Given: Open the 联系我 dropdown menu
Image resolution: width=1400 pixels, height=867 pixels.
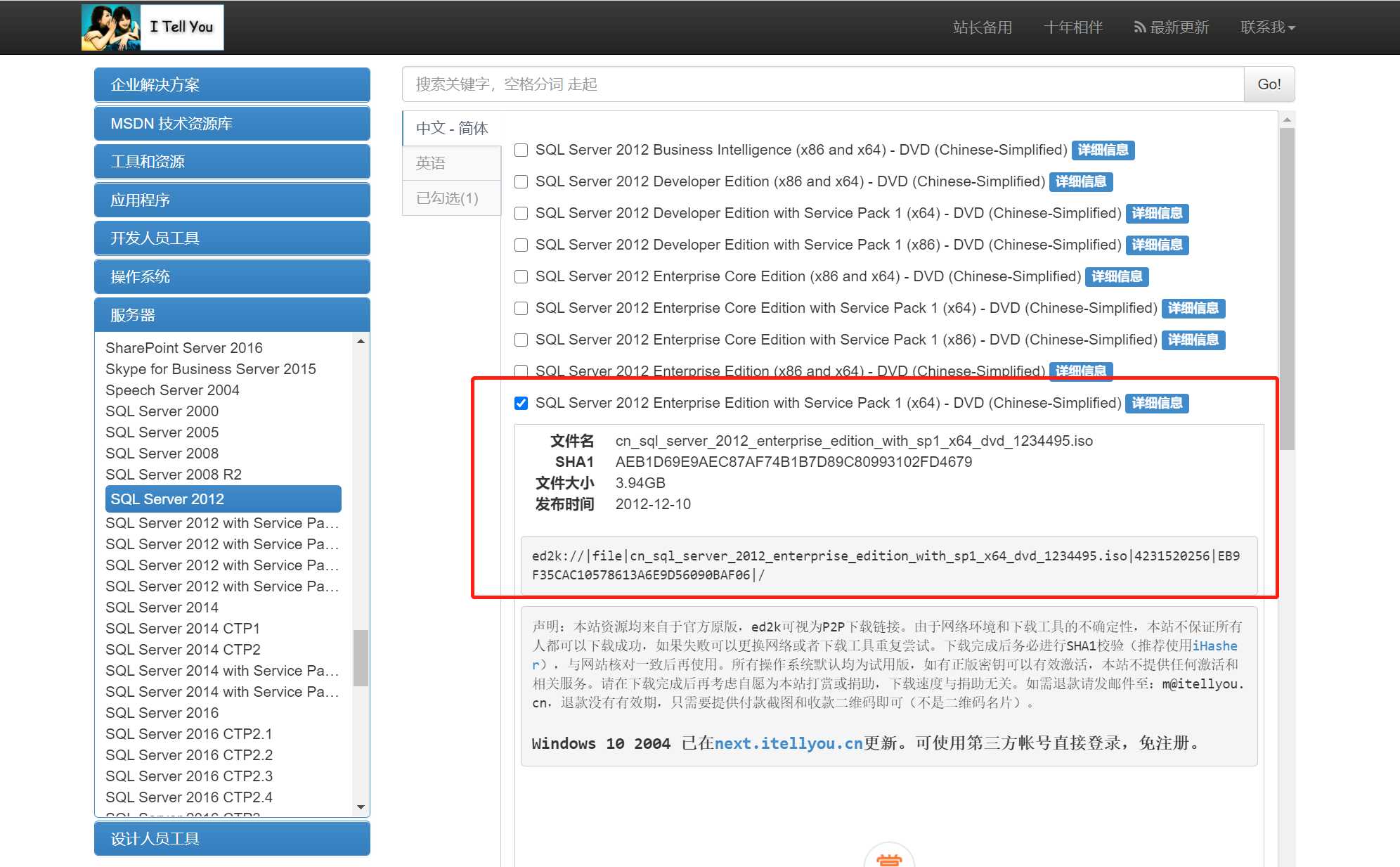Looking at the screenshot, I should click(1267, 27).
